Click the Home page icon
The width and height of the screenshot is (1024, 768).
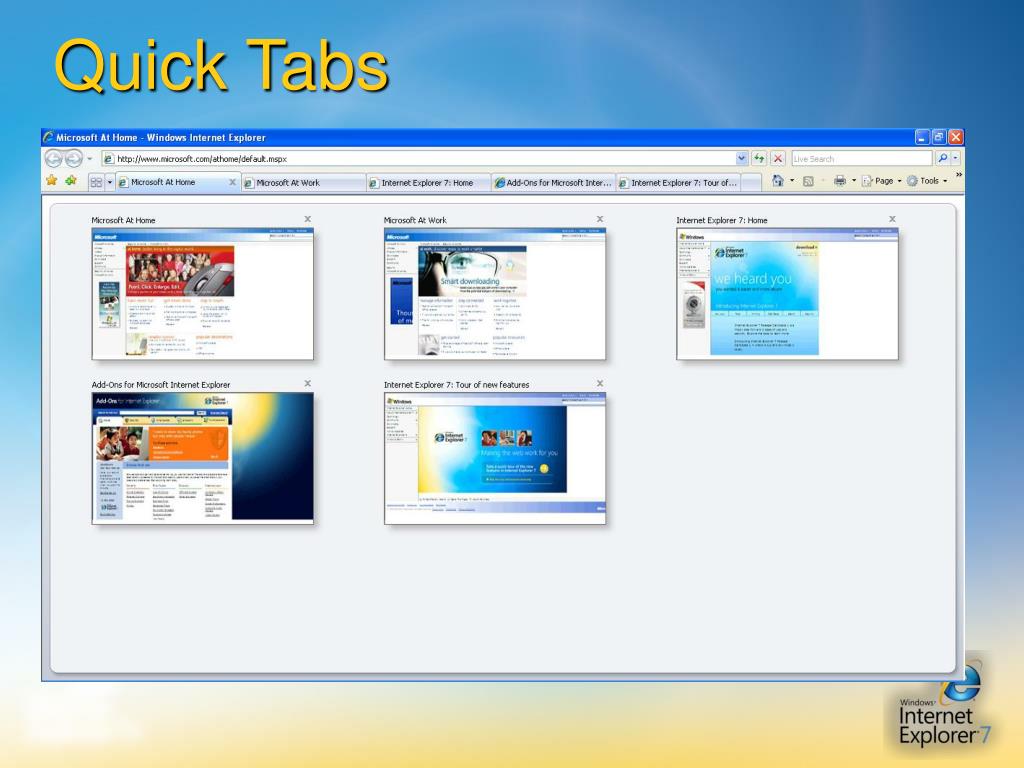[778, 181]
